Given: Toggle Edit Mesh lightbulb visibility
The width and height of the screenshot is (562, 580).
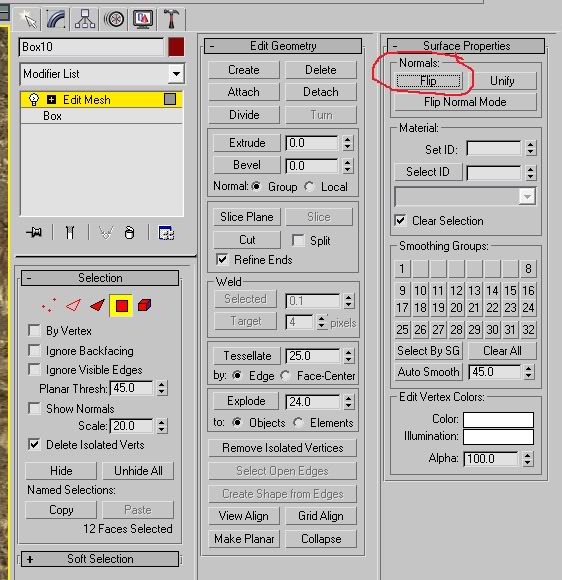Looking at the screenshot, I should [34, 100].
